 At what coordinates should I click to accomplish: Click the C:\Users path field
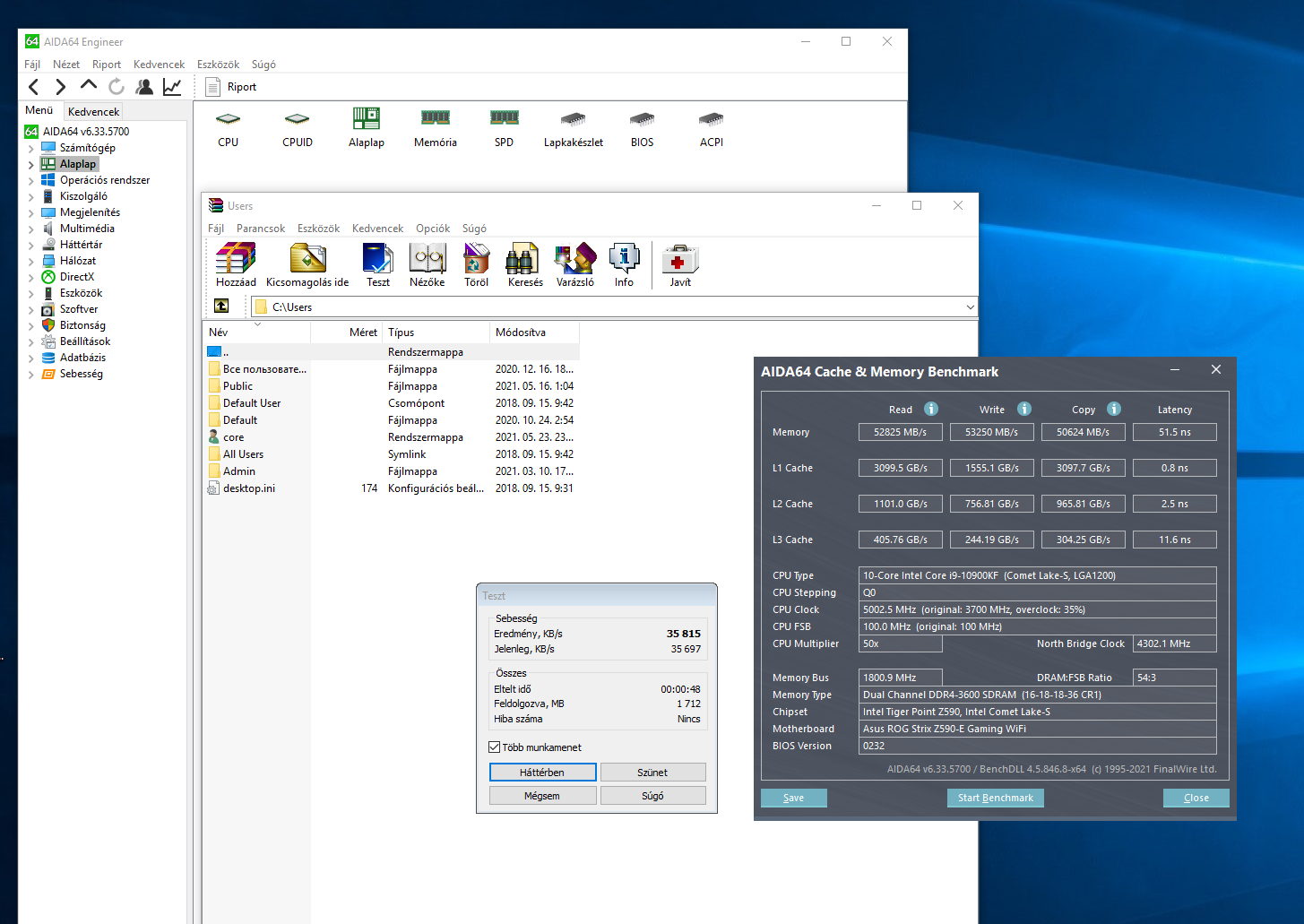click(x=614, y=307)
